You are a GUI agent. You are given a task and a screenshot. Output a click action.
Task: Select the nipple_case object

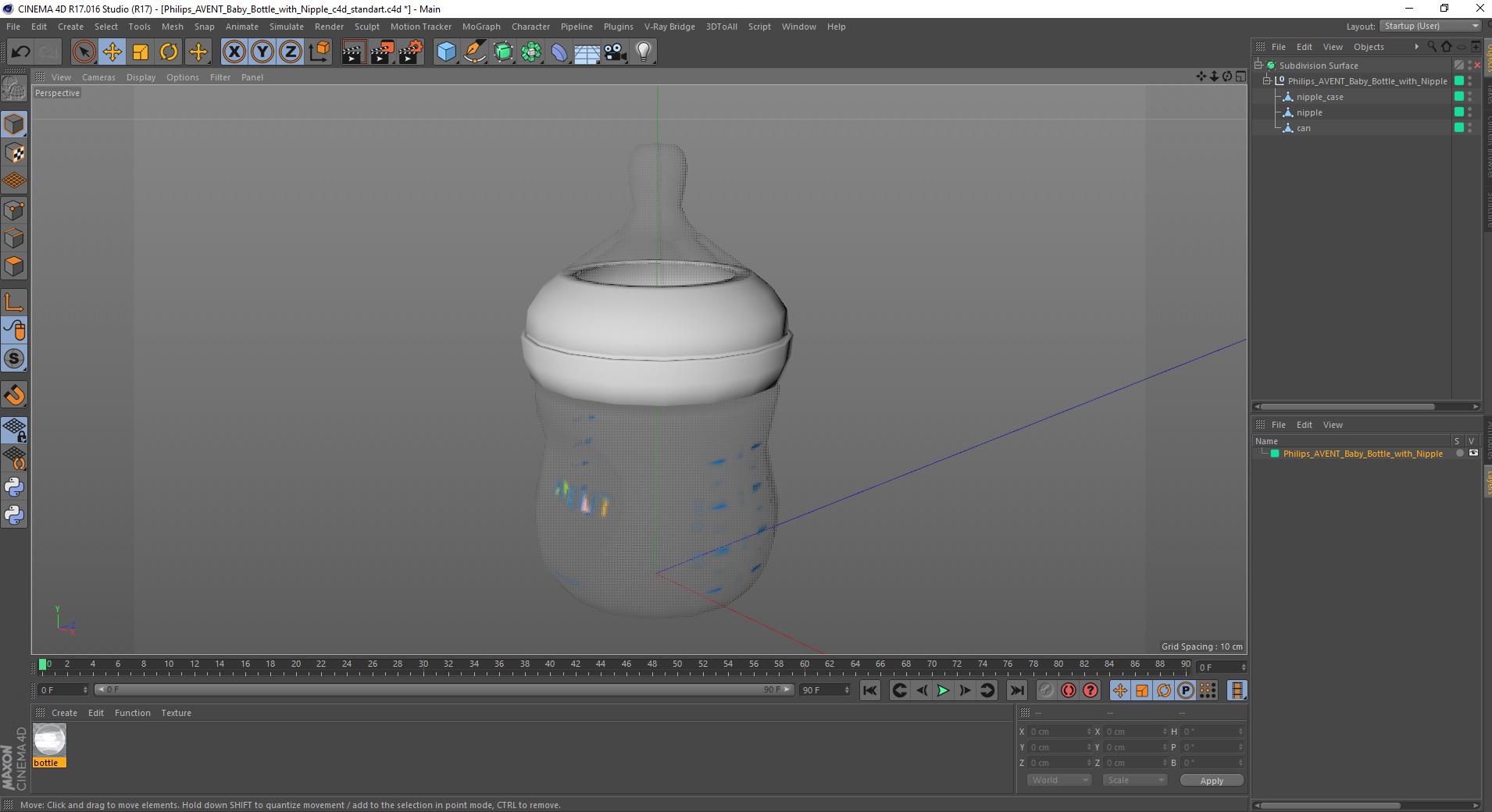1319,97
